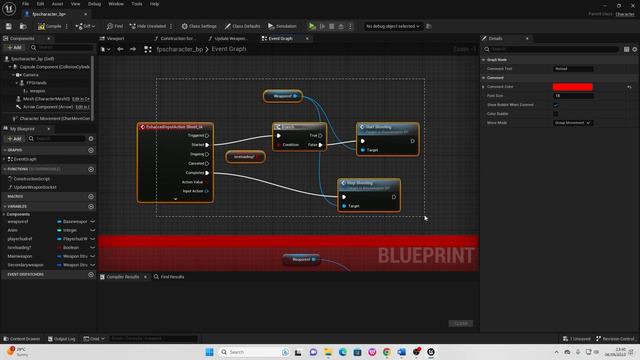The width and height of the screenshot is (640, 360).
Task: Click the Find toolbar button
Action: [x=115, y=26]
